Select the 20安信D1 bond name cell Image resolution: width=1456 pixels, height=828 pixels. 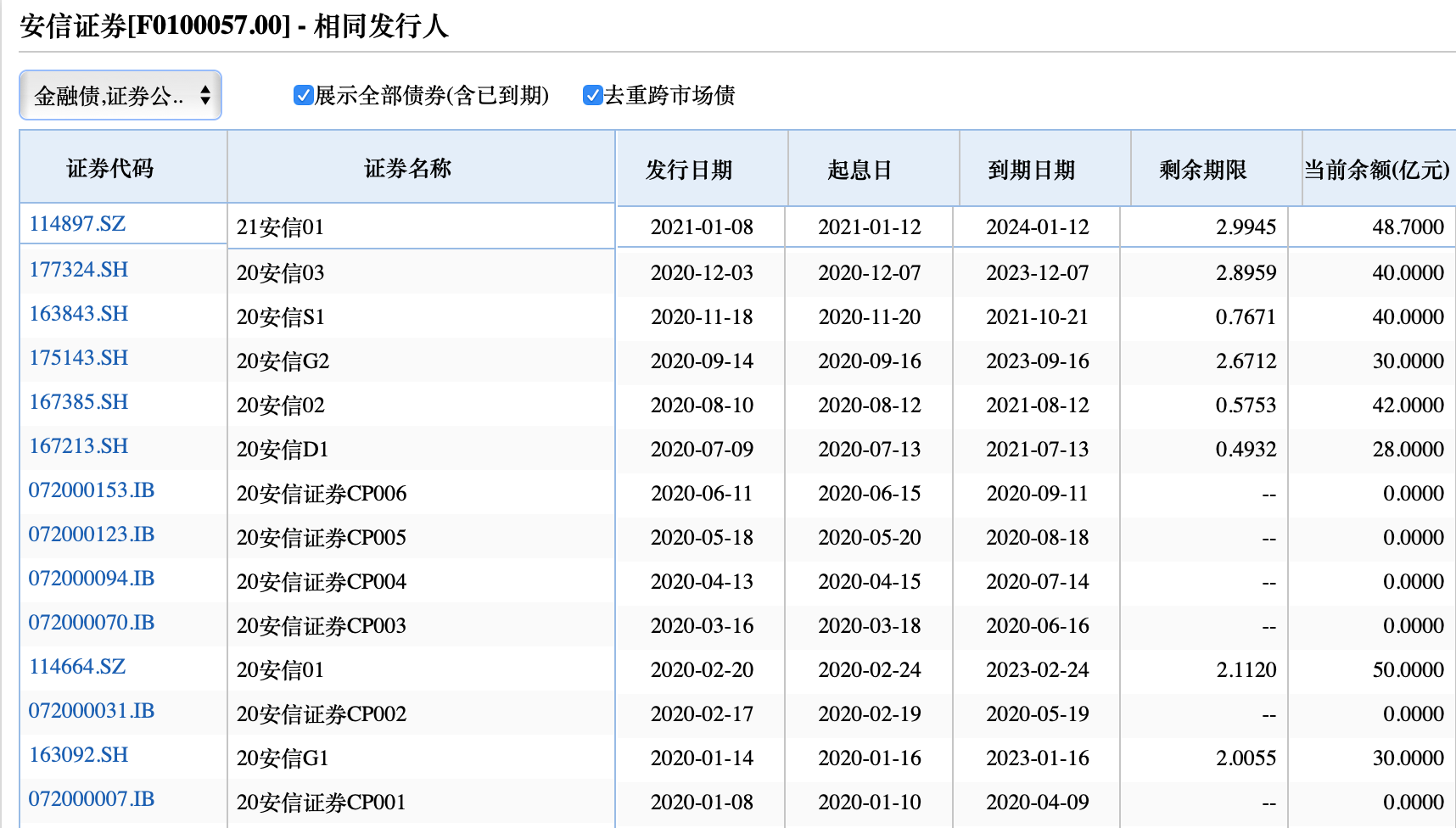click(421, 449)
